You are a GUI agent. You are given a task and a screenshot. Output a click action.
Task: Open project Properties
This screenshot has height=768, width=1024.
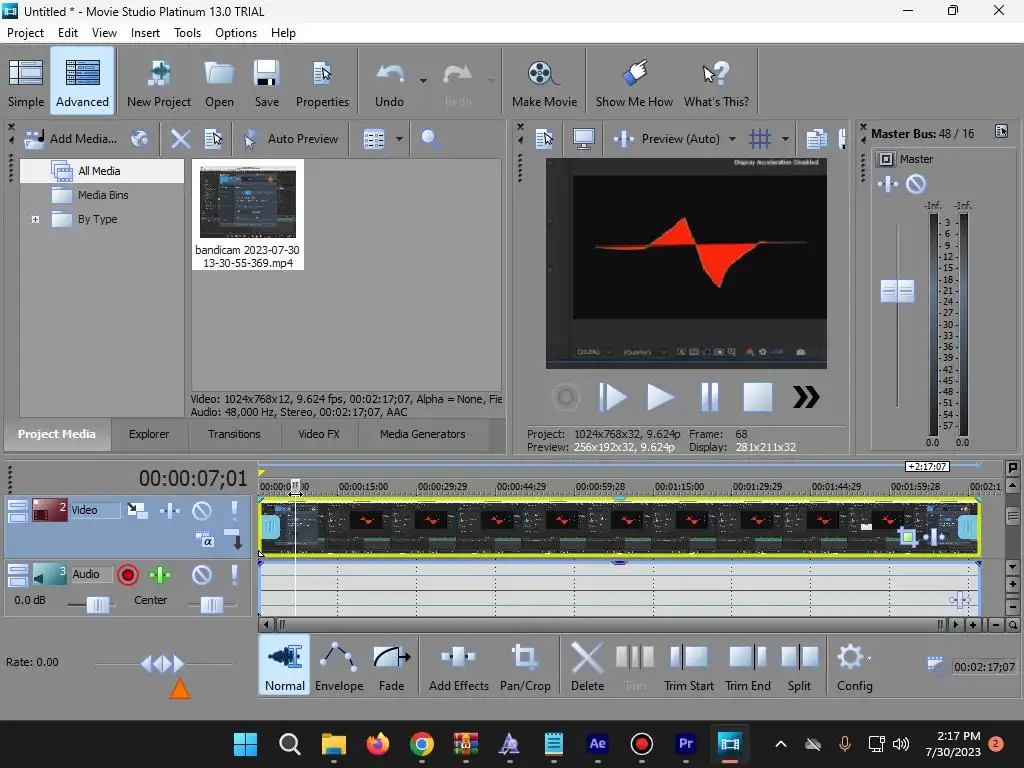322,83
